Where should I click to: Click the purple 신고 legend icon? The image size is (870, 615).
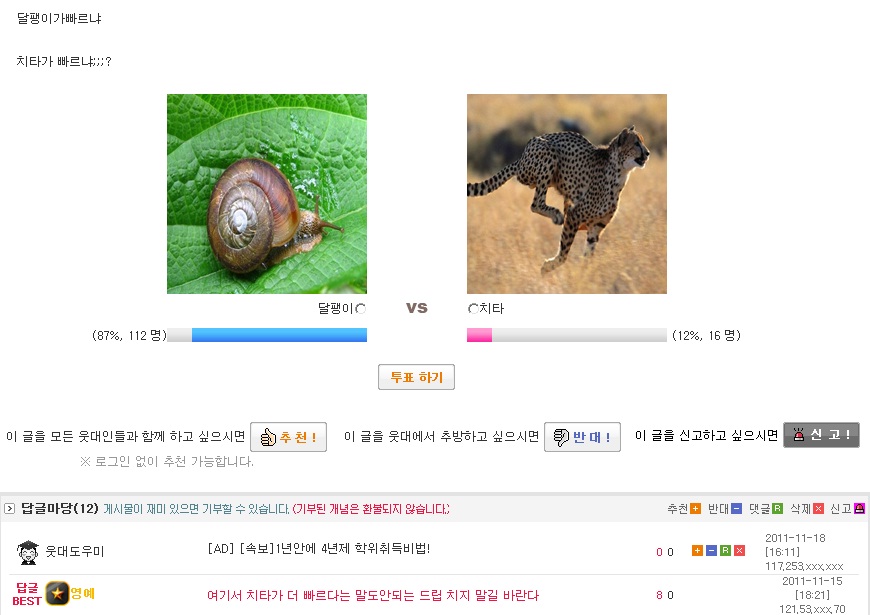pyautogui.click(x=859, y=509)
